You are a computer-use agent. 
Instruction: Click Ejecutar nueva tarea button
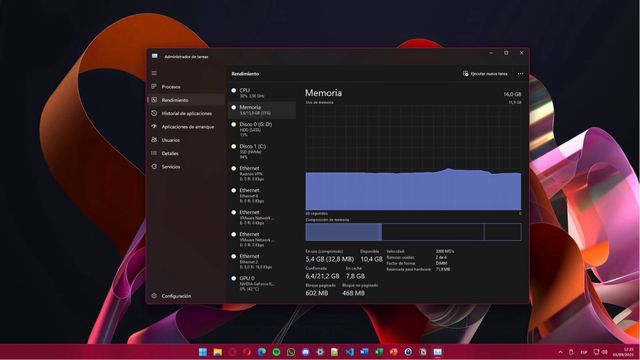[x=485, y=74]
